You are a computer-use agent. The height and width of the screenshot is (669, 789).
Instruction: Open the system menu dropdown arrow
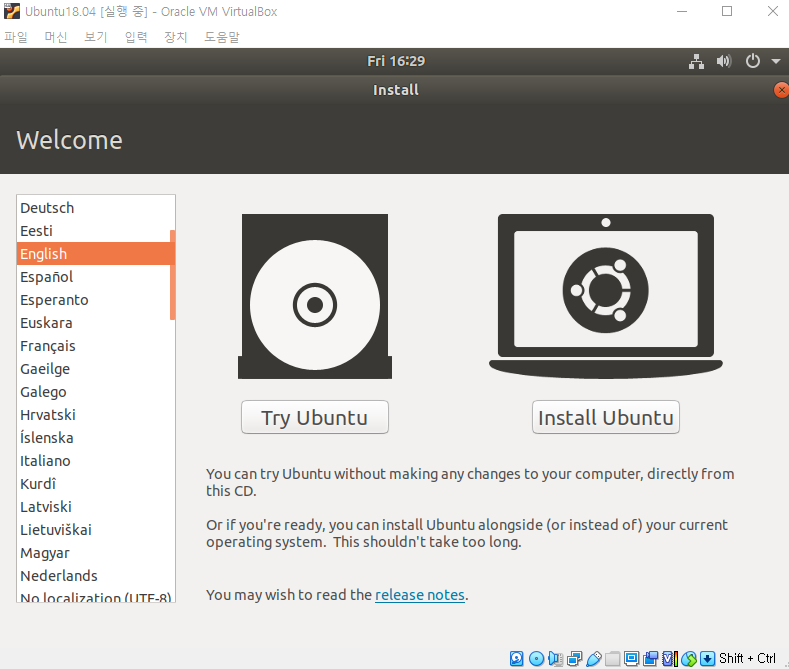(776, 61)
